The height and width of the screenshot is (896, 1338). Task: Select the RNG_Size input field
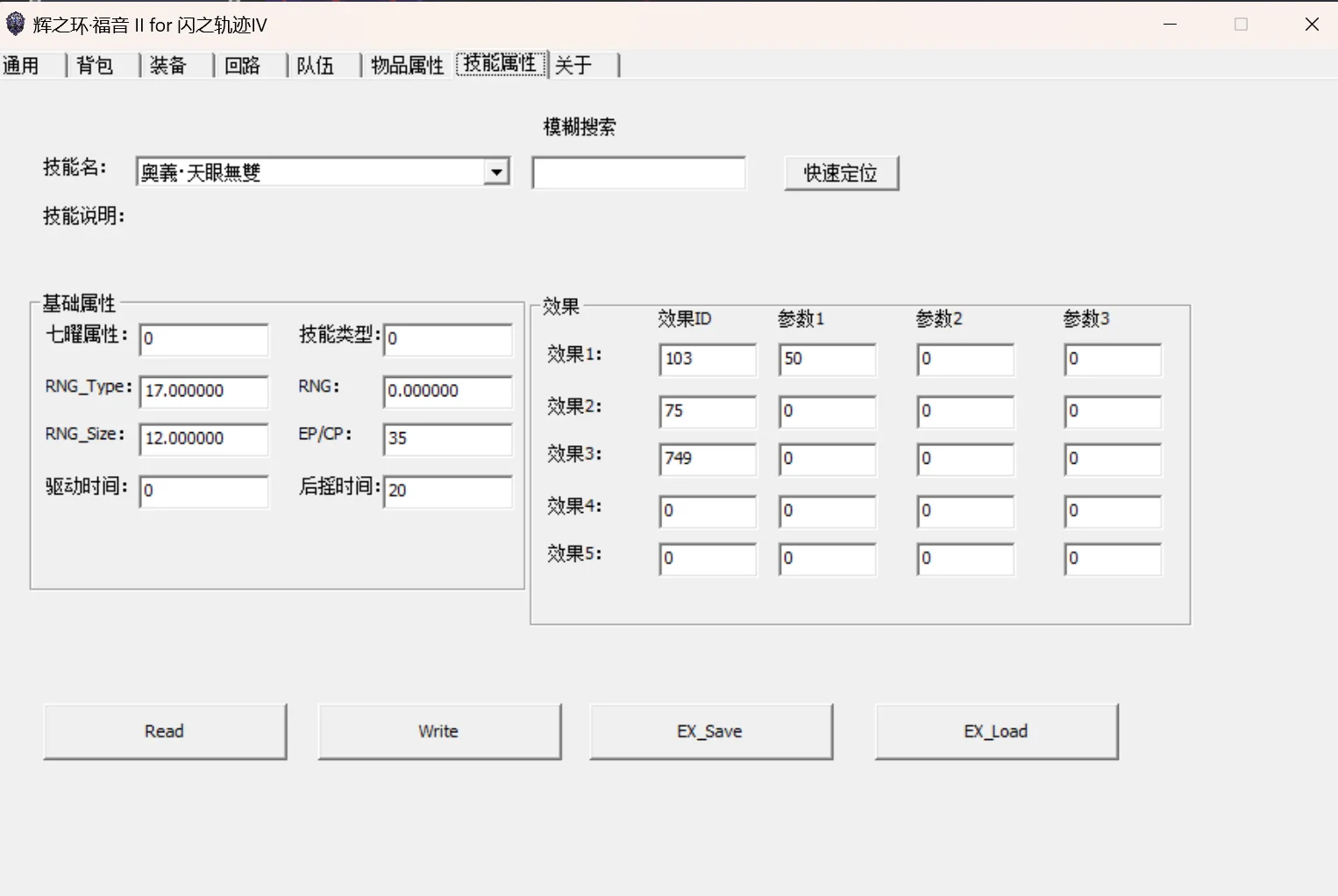[x=203, y=438]
